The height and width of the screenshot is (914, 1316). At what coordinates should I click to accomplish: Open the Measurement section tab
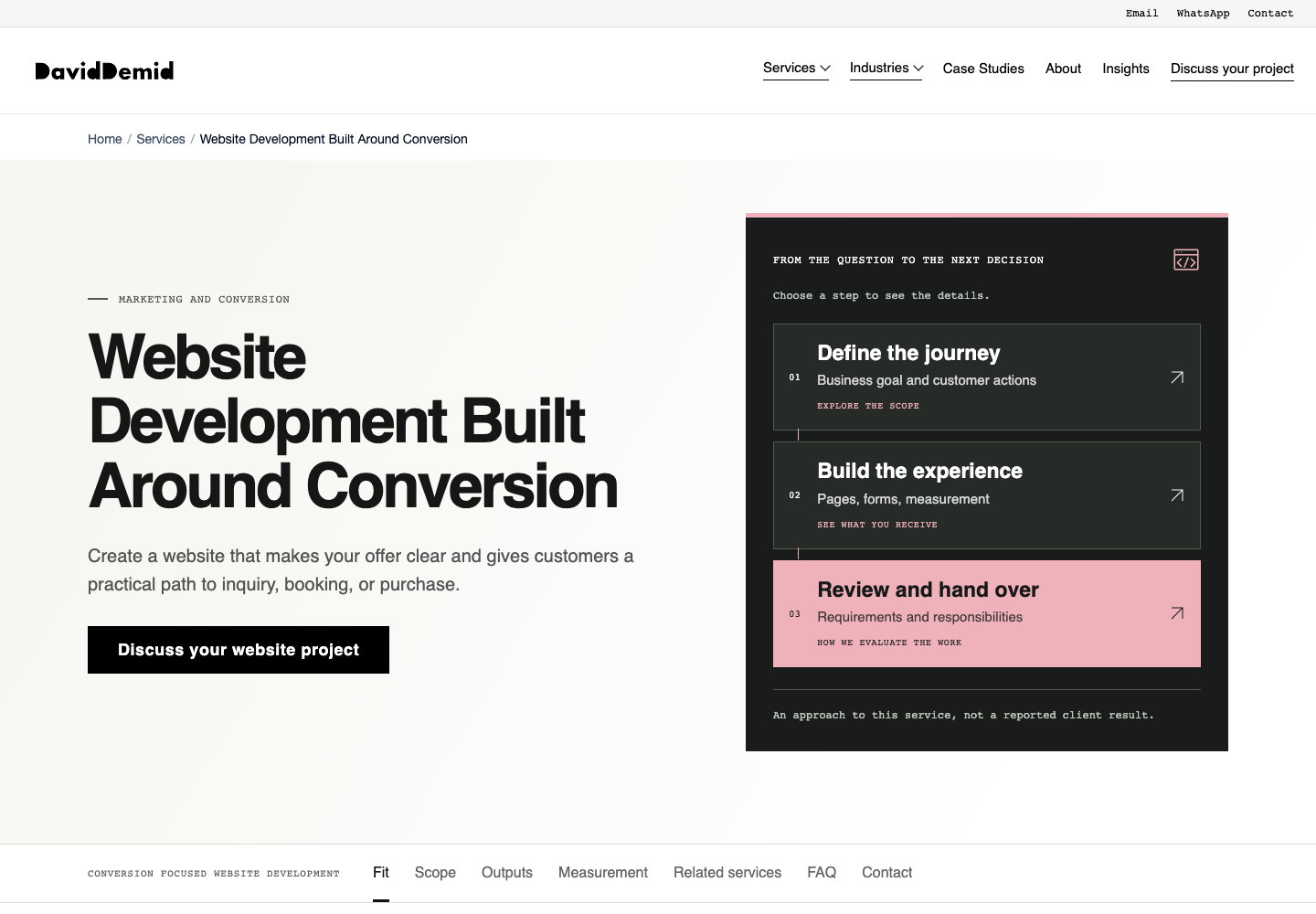point(603,873)
